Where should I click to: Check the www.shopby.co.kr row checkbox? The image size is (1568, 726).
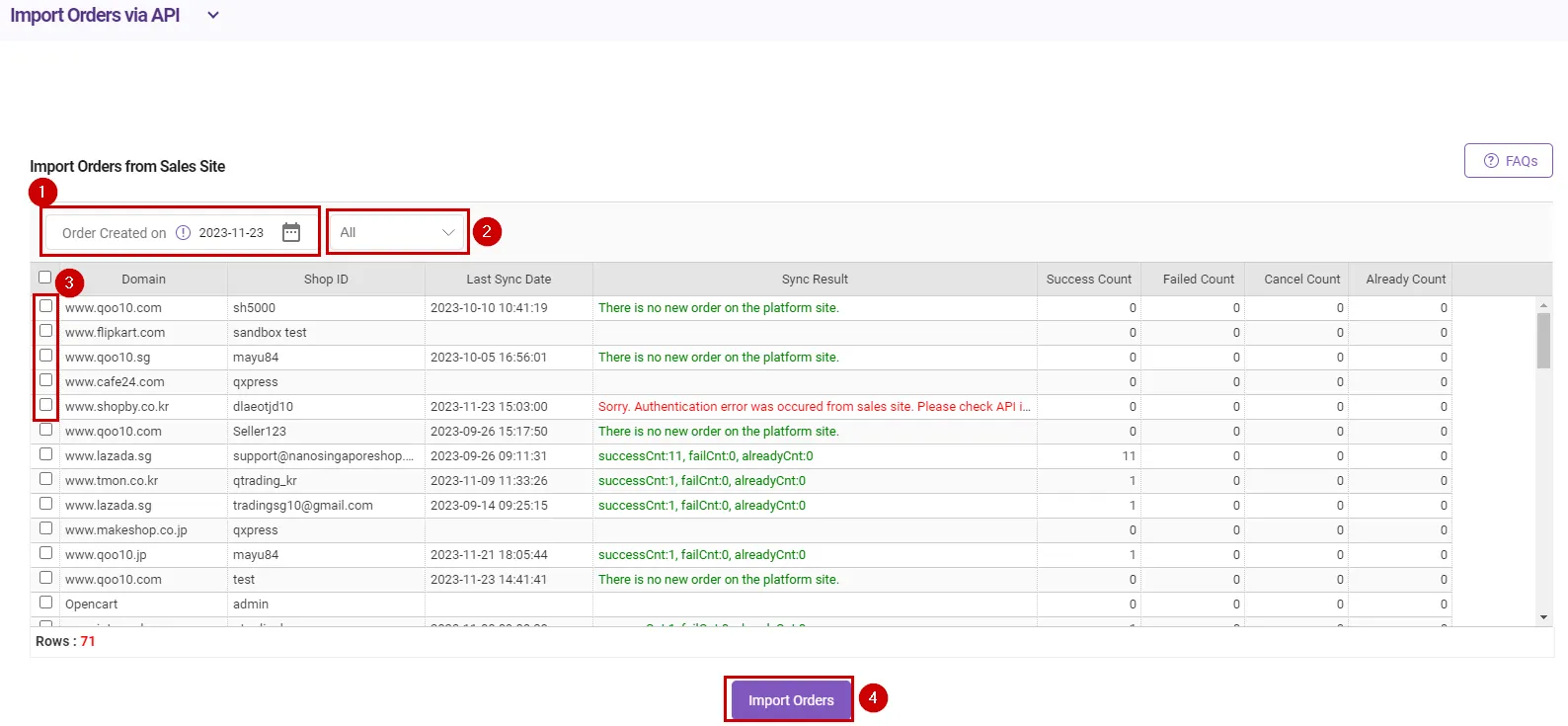tap(45, 405)
